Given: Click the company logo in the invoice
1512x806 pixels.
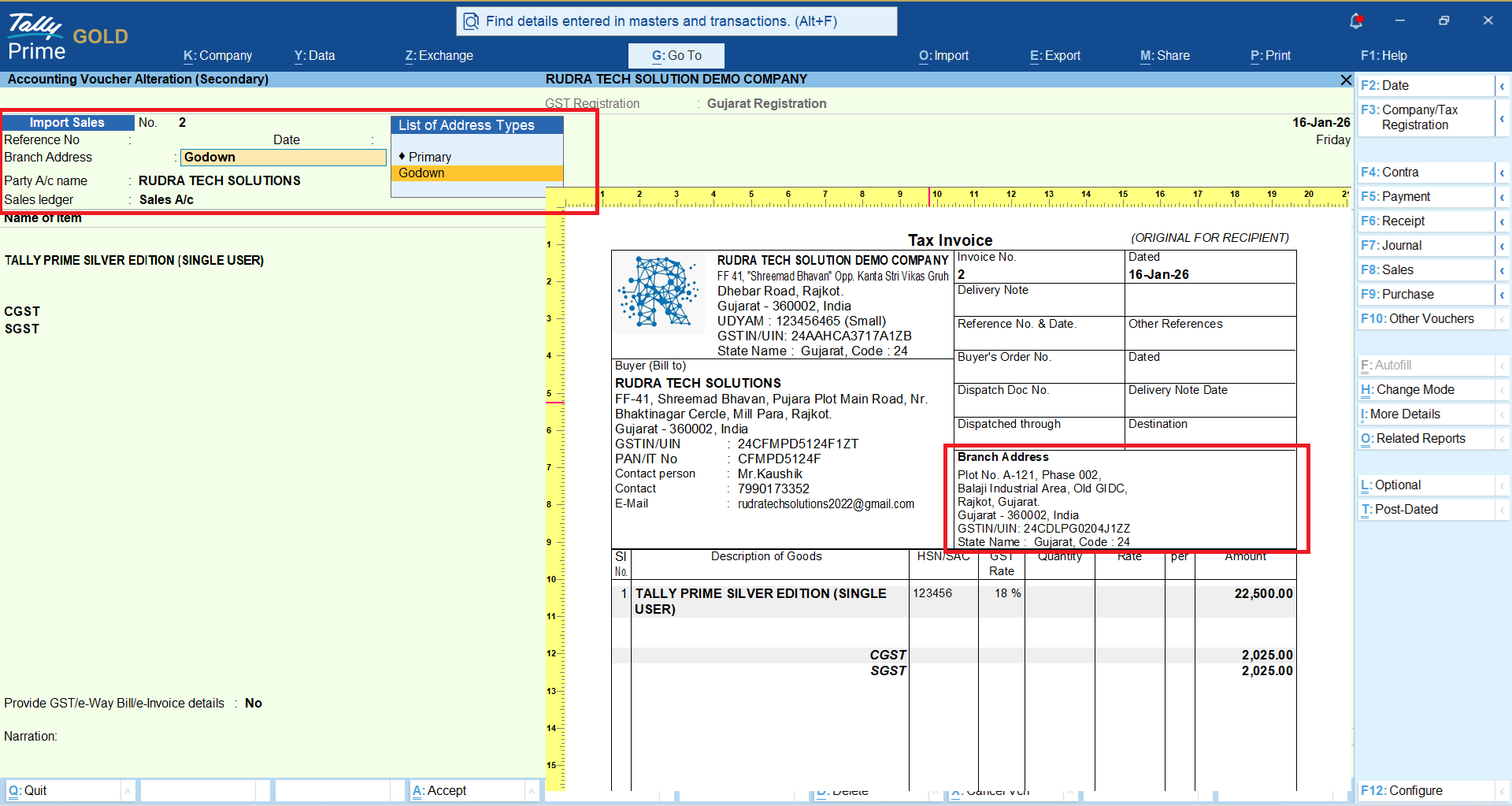Looking at the screenshot, I should tap(659, 292).
